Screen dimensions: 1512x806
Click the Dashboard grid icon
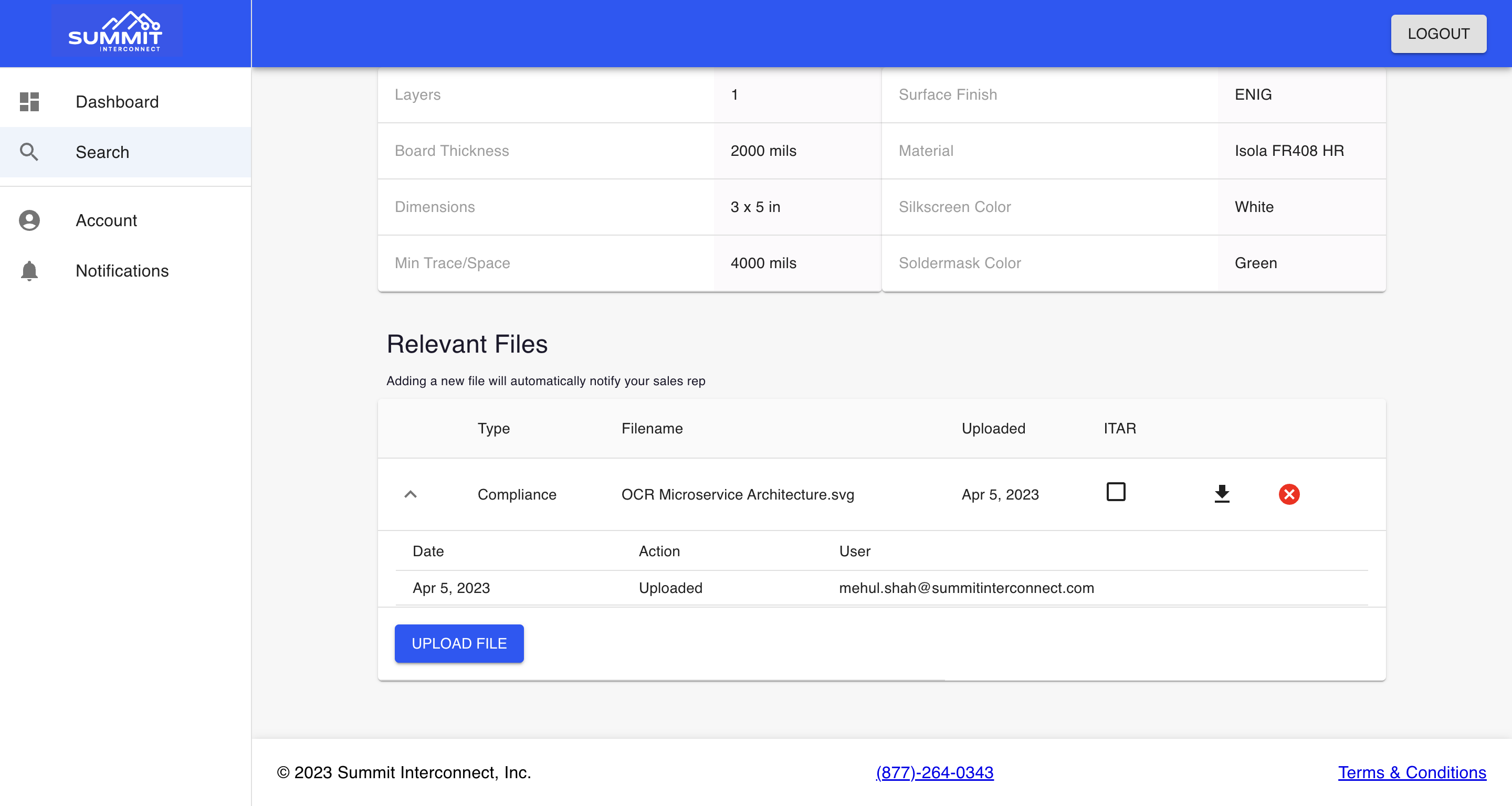[29, 102]
